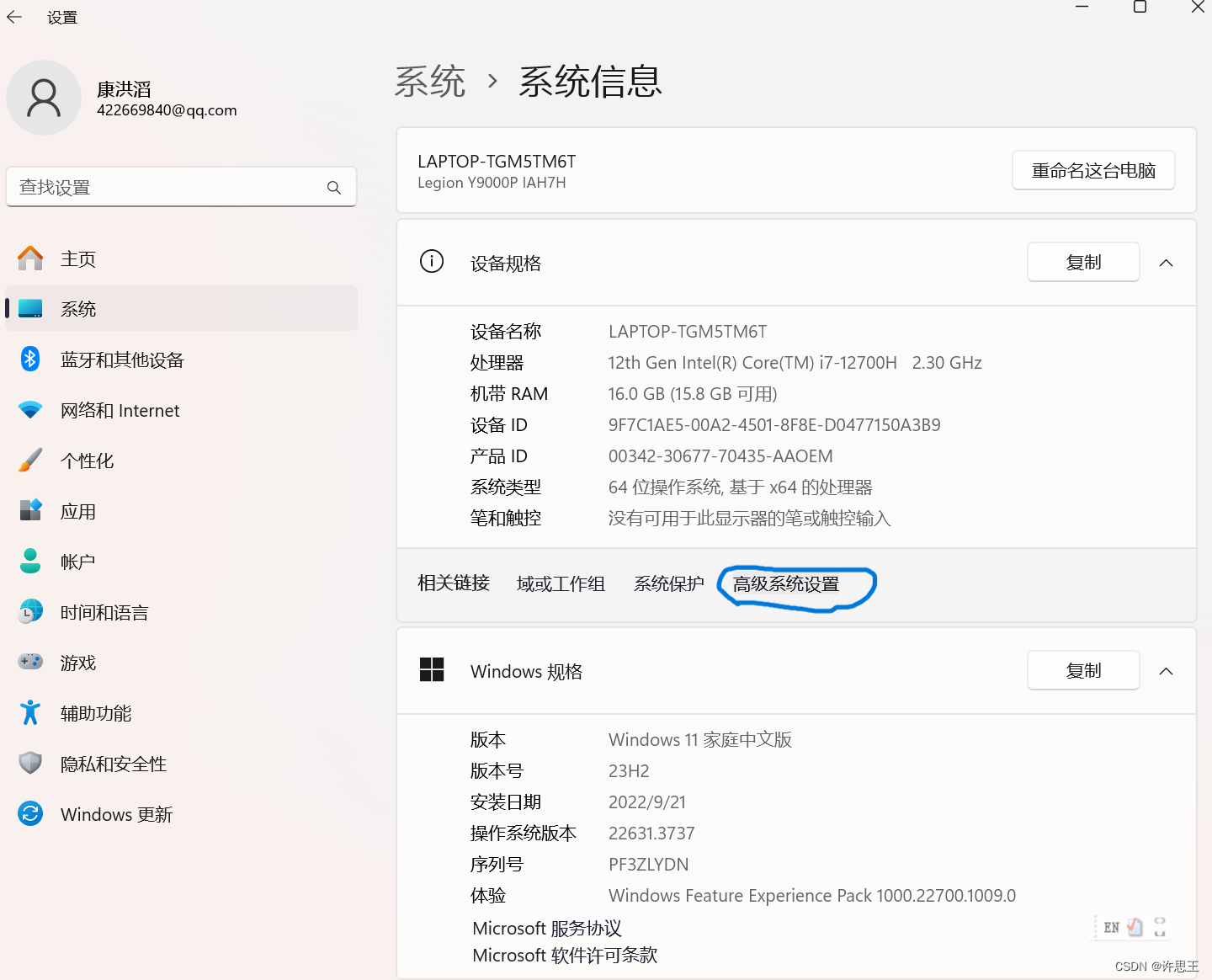
Task: Click processor value 12th Gen Intel Core i7-12700H
Action: pos(795,363)
